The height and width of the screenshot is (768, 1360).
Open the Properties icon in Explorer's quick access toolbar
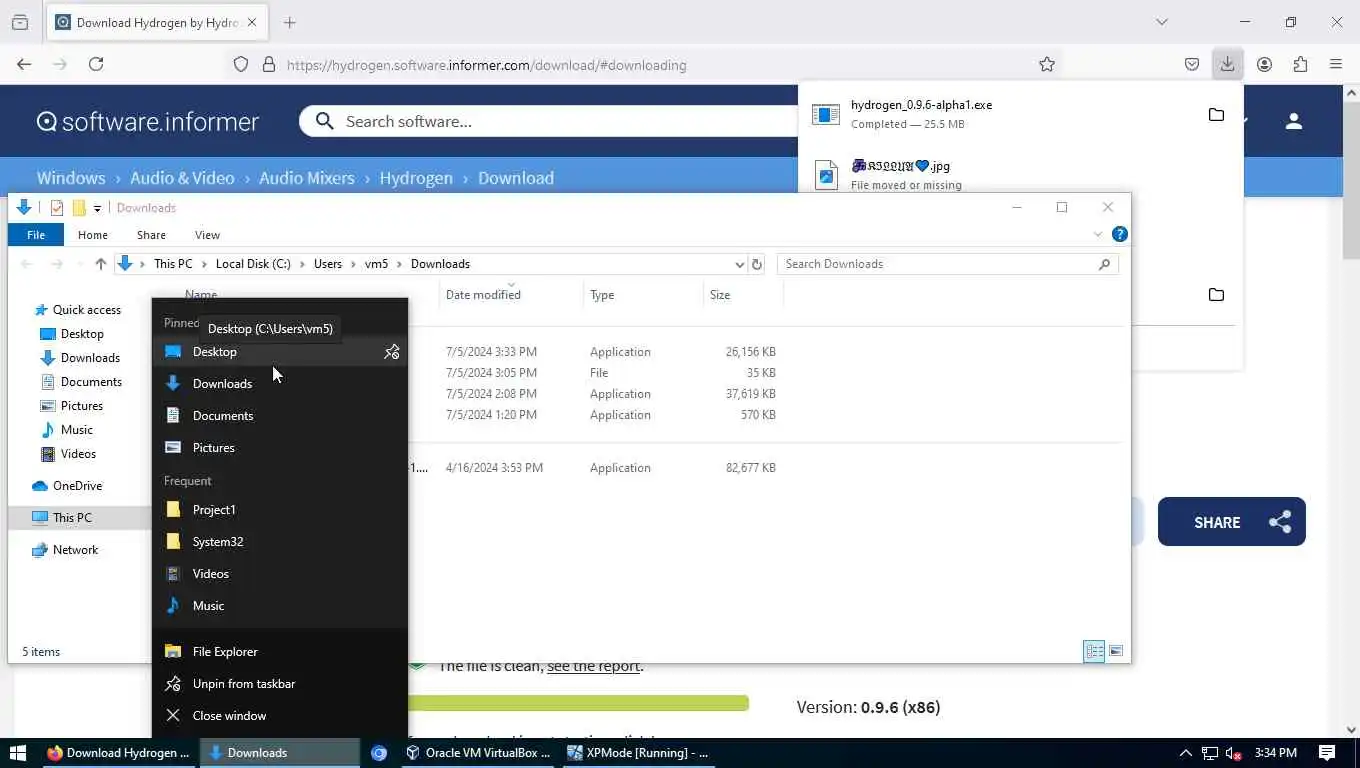57,208
